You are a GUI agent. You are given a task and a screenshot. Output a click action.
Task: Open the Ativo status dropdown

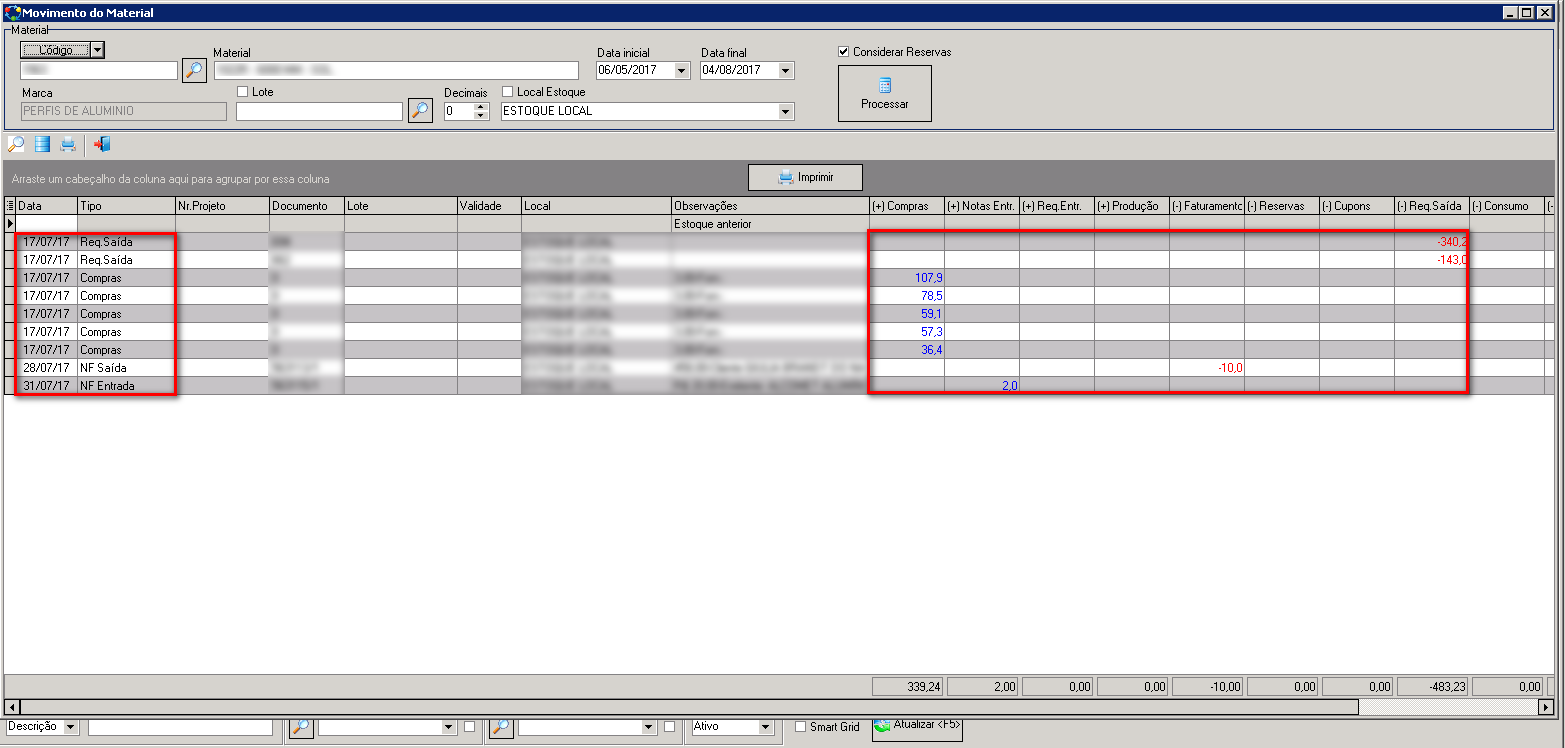(766, 728)
